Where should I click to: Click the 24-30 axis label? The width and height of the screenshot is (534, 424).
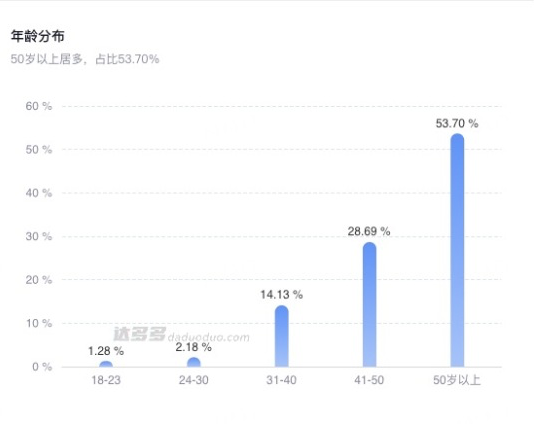(194, 380)
